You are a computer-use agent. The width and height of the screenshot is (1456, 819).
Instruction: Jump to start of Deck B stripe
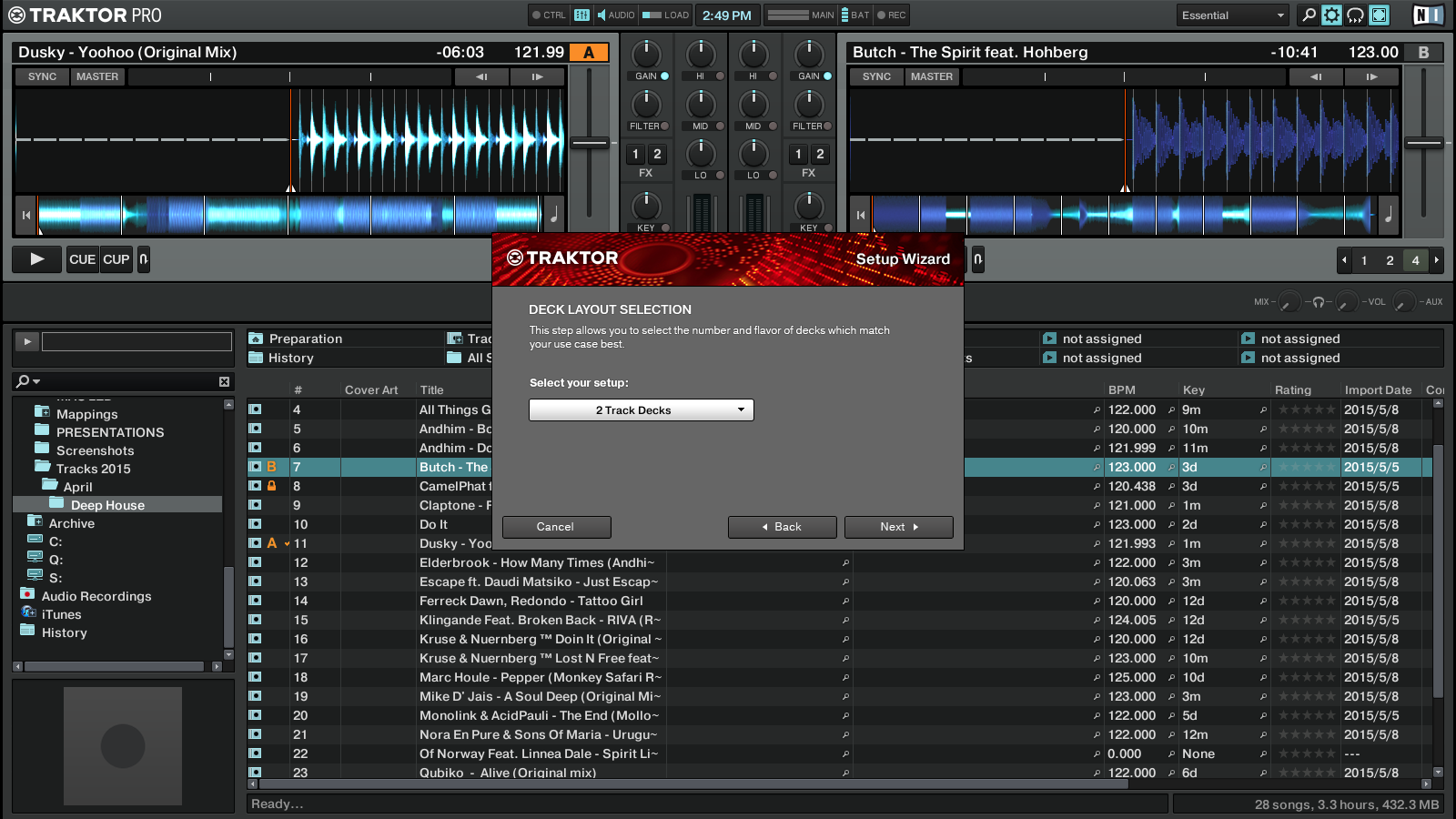tap(861, 215)
